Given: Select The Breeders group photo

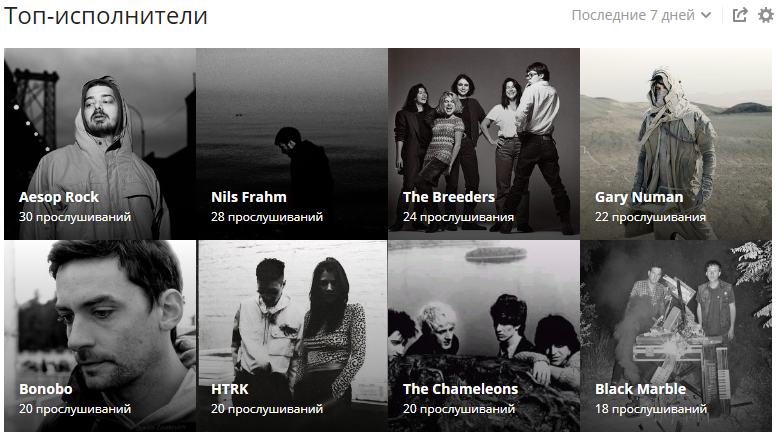Looking at the screenshot, I should click(x=484, y=144).
